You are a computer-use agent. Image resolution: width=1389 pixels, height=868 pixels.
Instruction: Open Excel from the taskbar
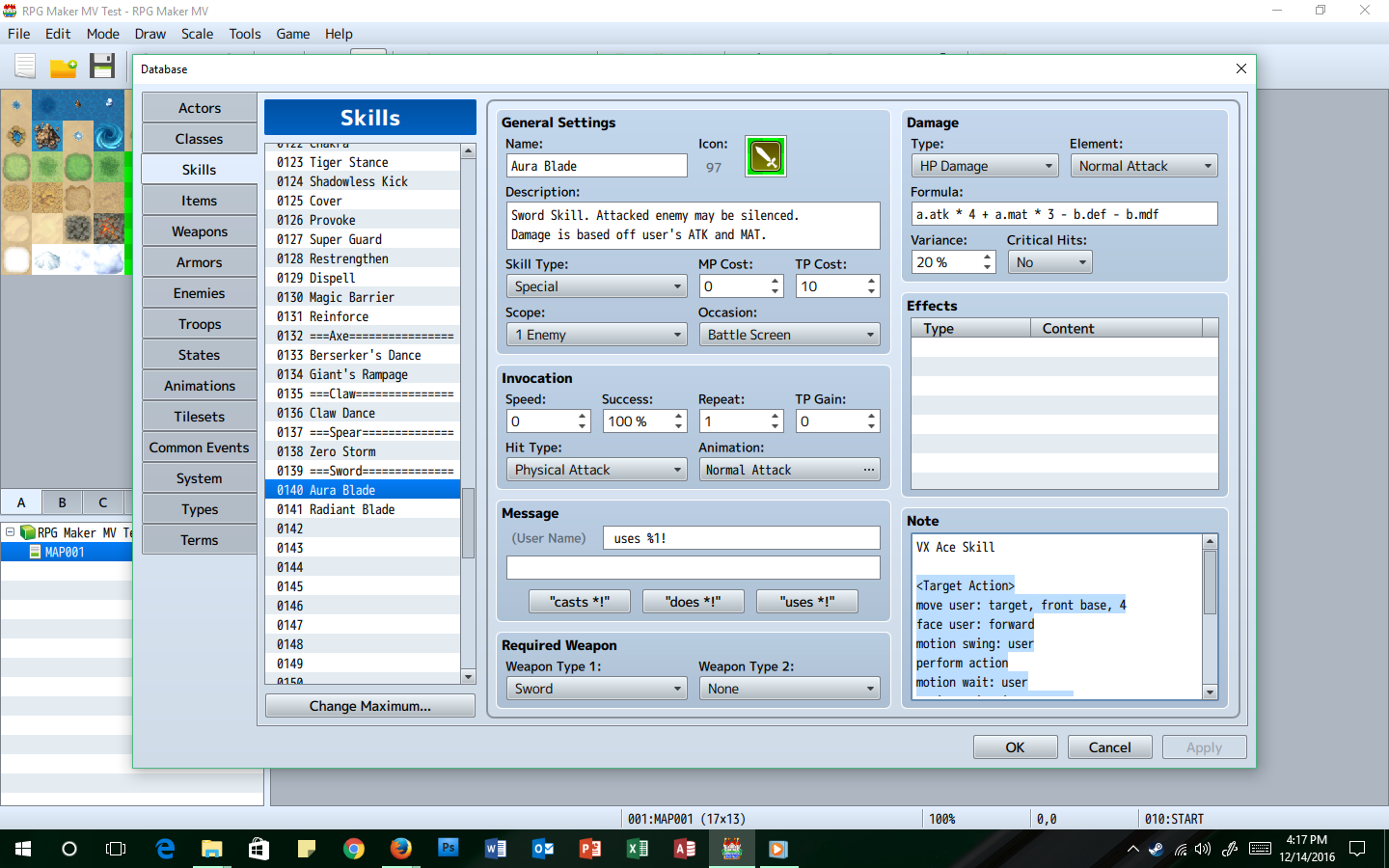638,849
